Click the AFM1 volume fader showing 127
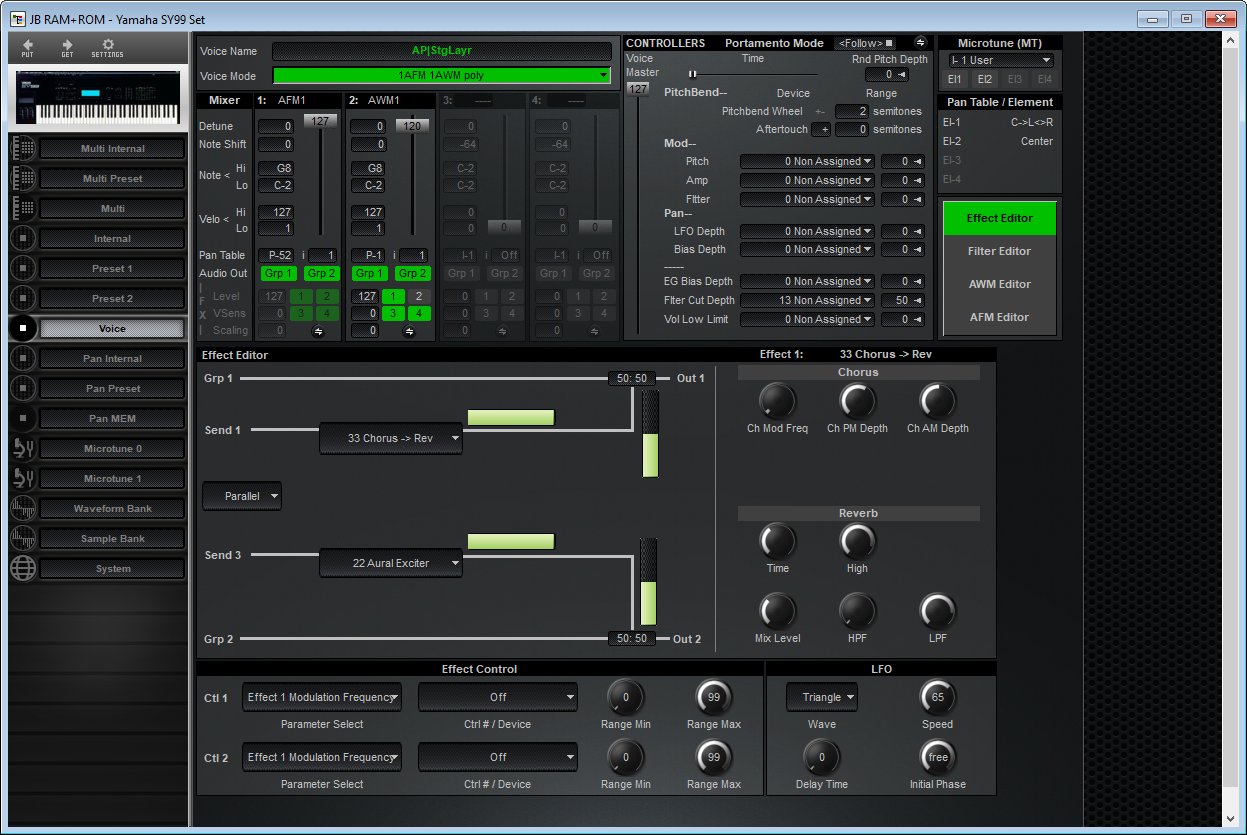 320,121
